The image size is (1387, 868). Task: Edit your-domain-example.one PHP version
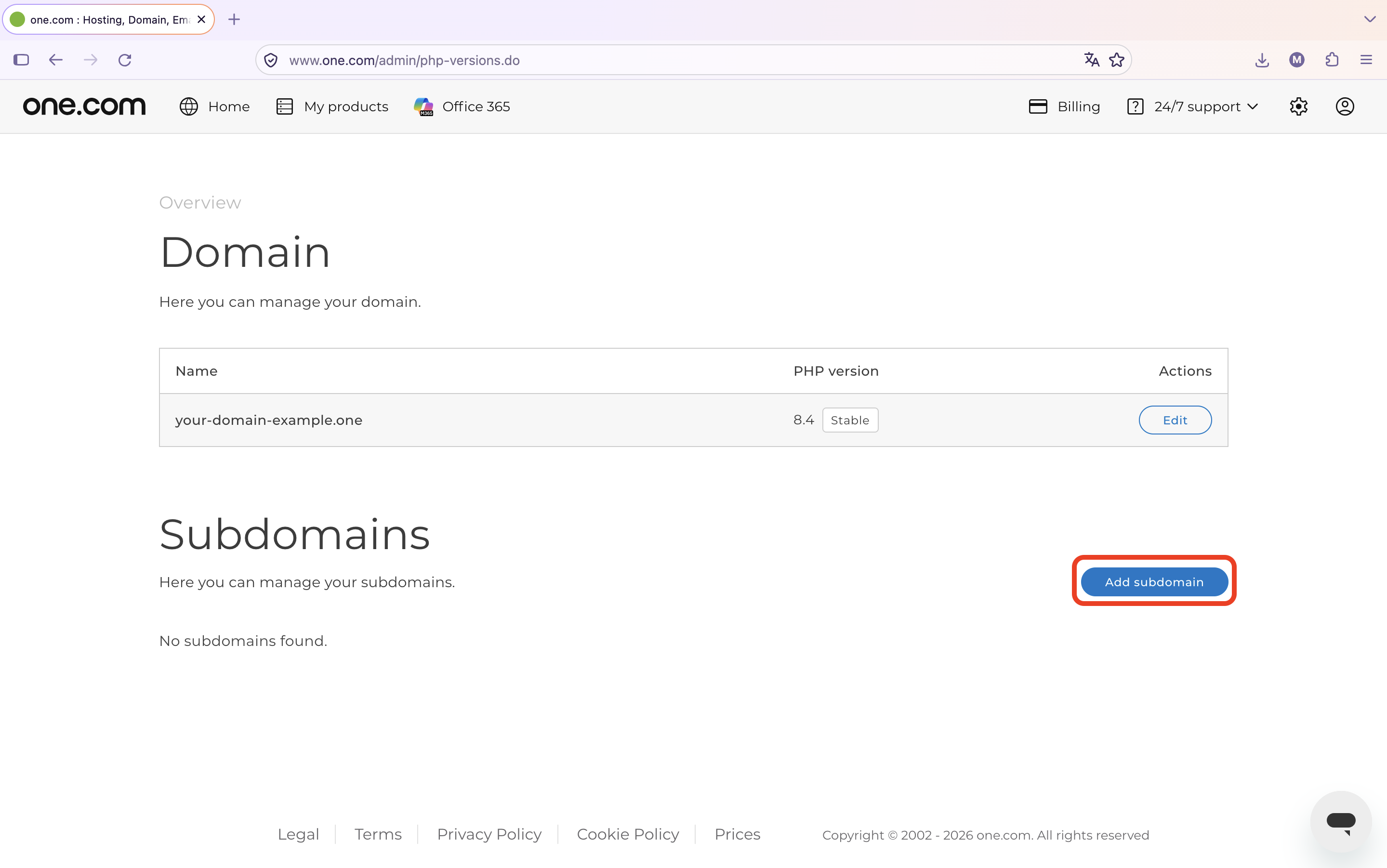pos(1175,420)
